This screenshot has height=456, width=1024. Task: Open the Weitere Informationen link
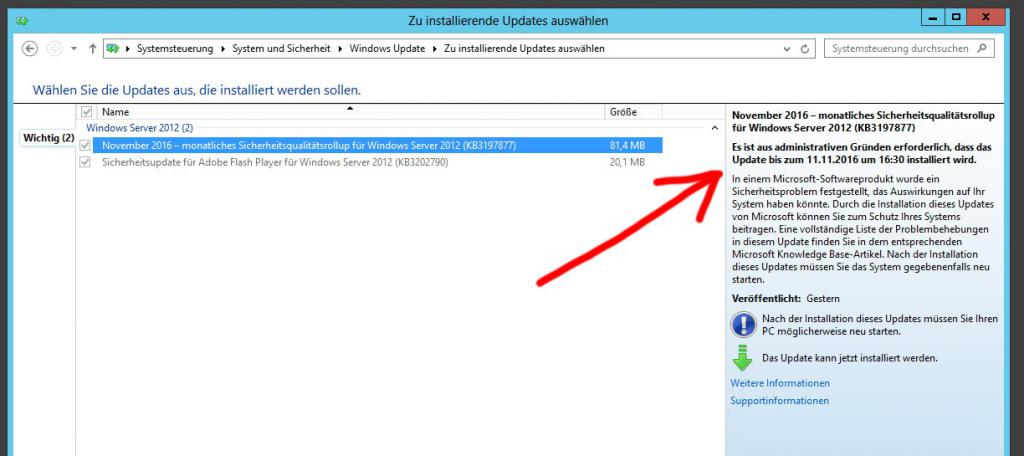click(x=780, y=383)
